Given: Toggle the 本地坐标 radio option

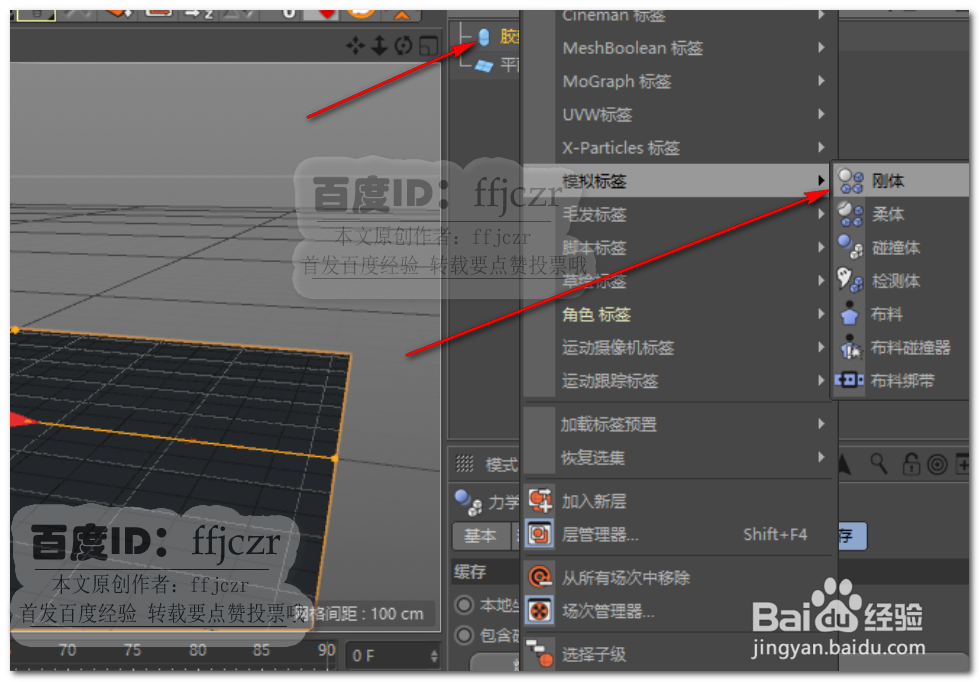Looking at the screenshot, I should (x=463, y=605).
